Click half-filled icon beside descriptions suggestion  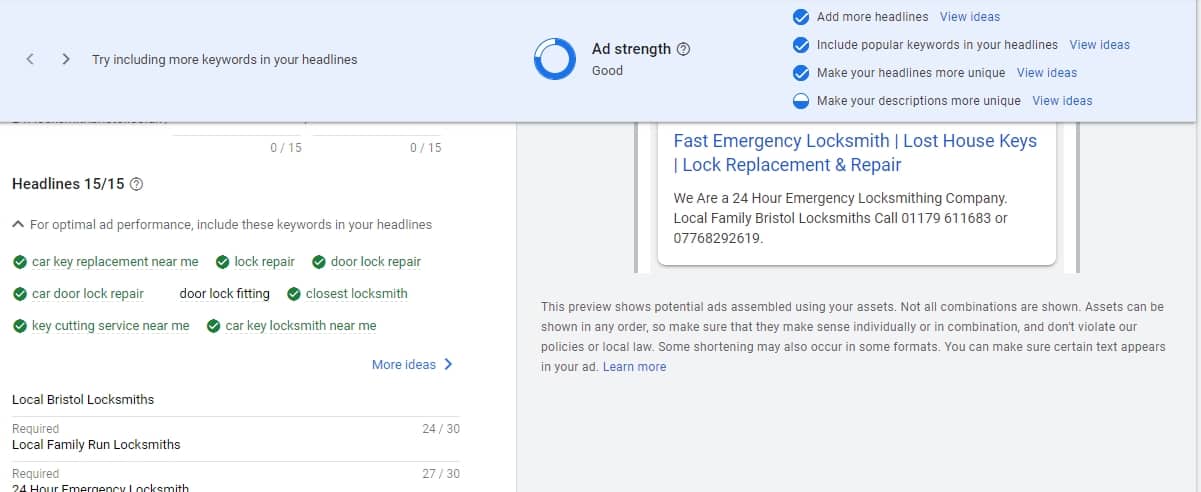point(800,101)
